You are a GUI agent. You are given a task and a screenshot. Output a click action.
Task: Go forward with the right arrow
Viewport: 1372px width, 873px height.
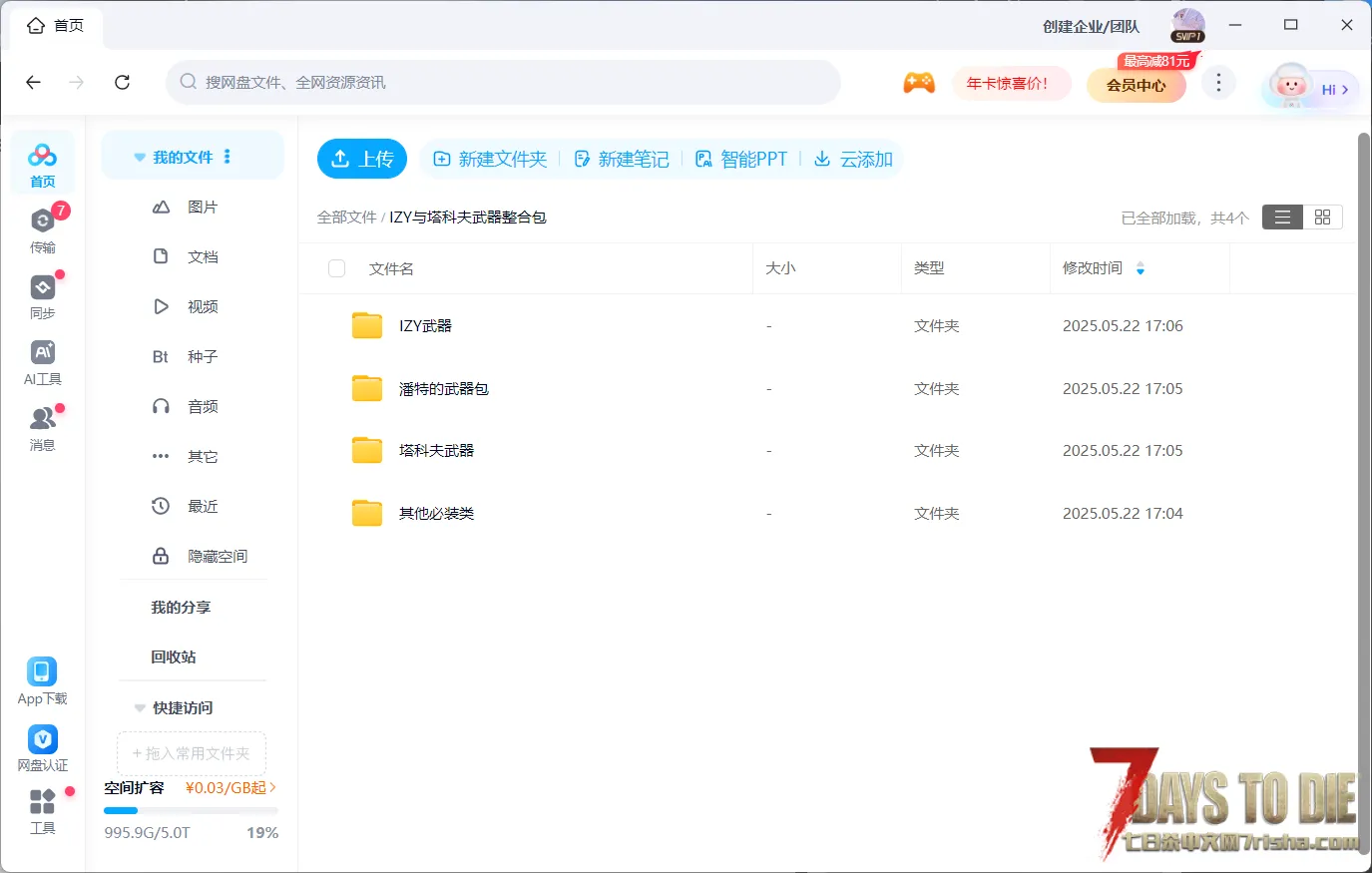[77, 82]
